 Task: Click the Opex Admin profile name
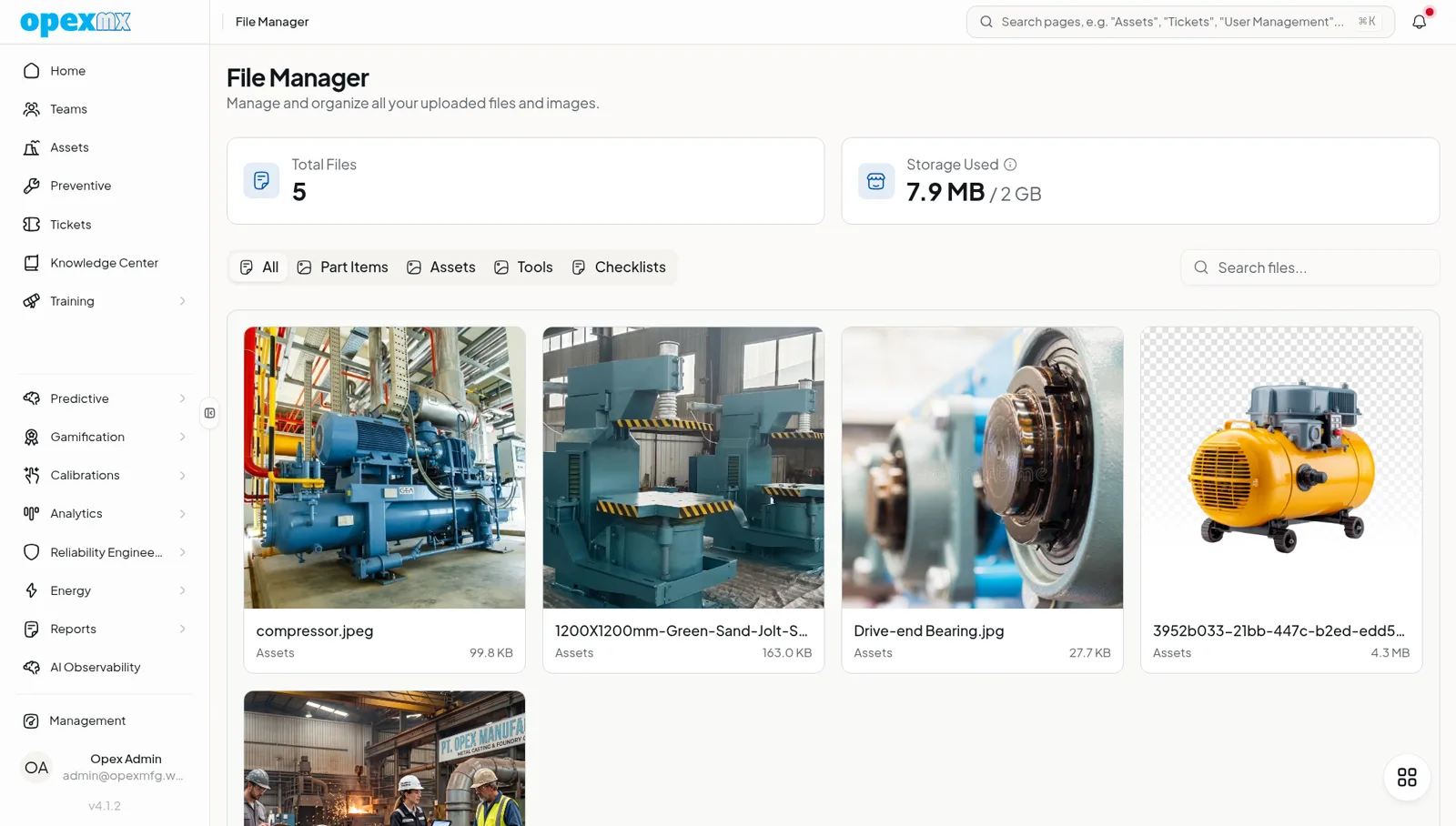[x=126, y=759]
